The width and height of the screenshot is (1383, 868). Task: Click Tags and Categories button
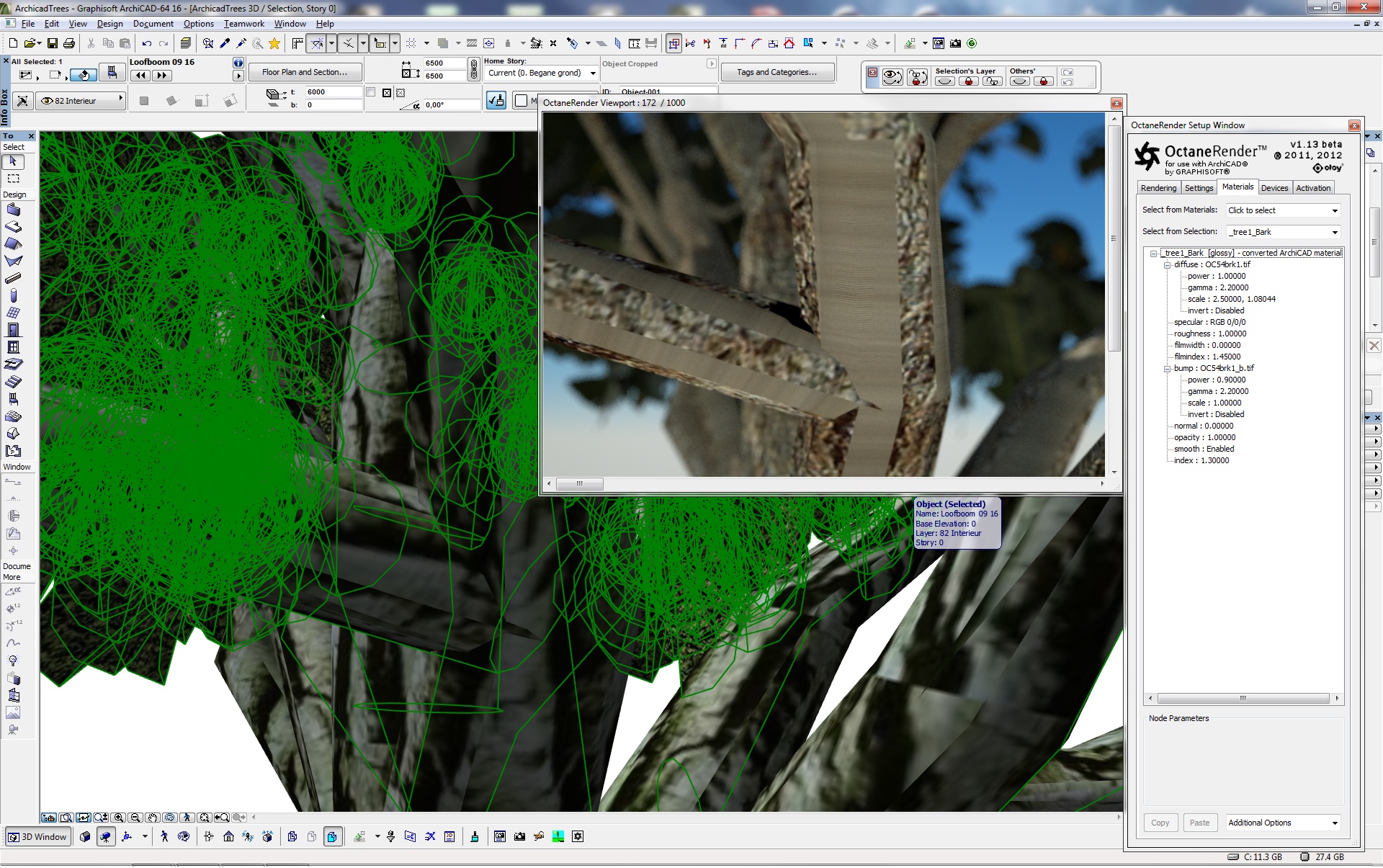[776, 72]
